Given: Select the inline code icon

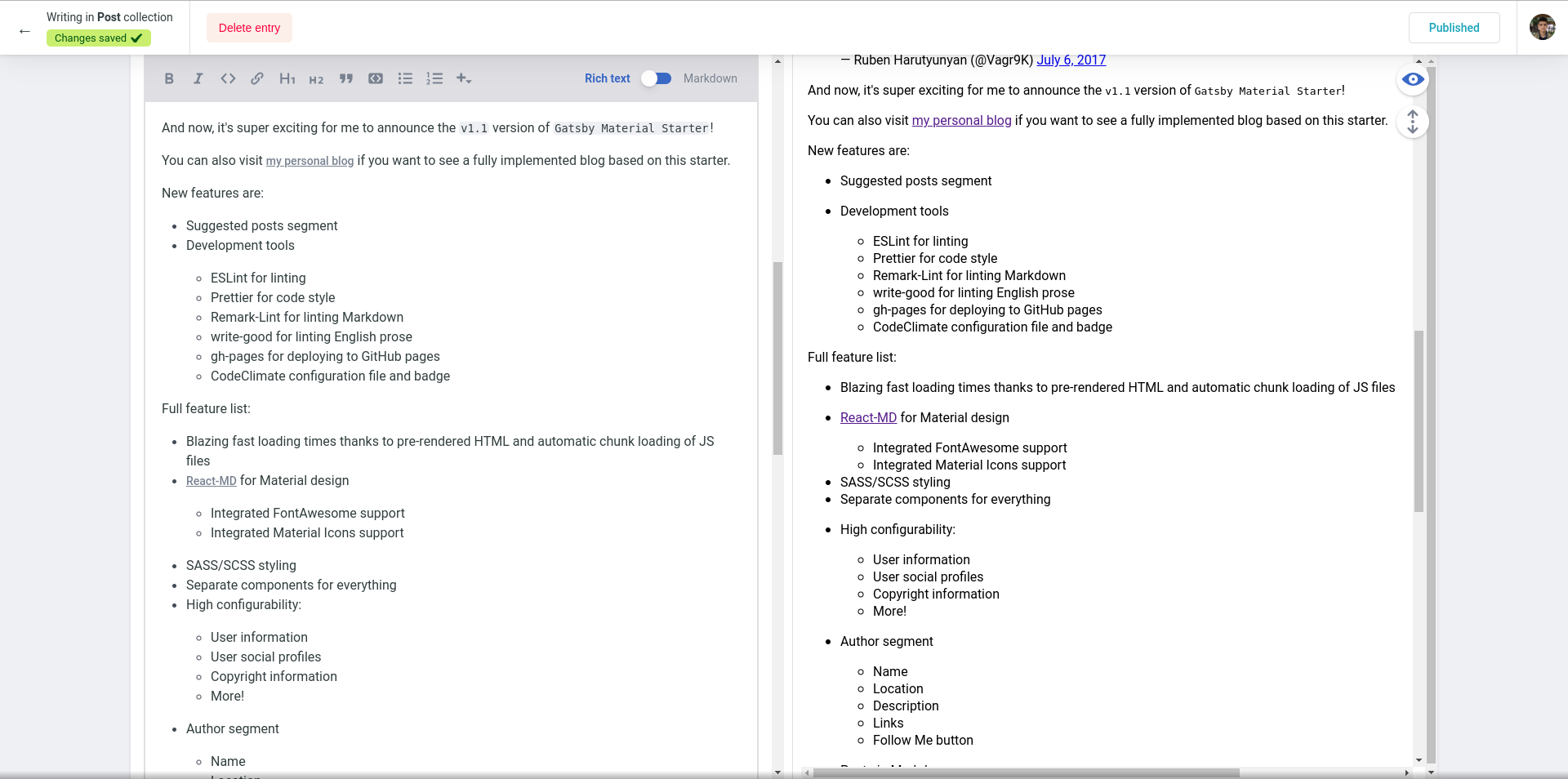Looking at the screenshot, I should pyautogui.click(x=228, y=78).
